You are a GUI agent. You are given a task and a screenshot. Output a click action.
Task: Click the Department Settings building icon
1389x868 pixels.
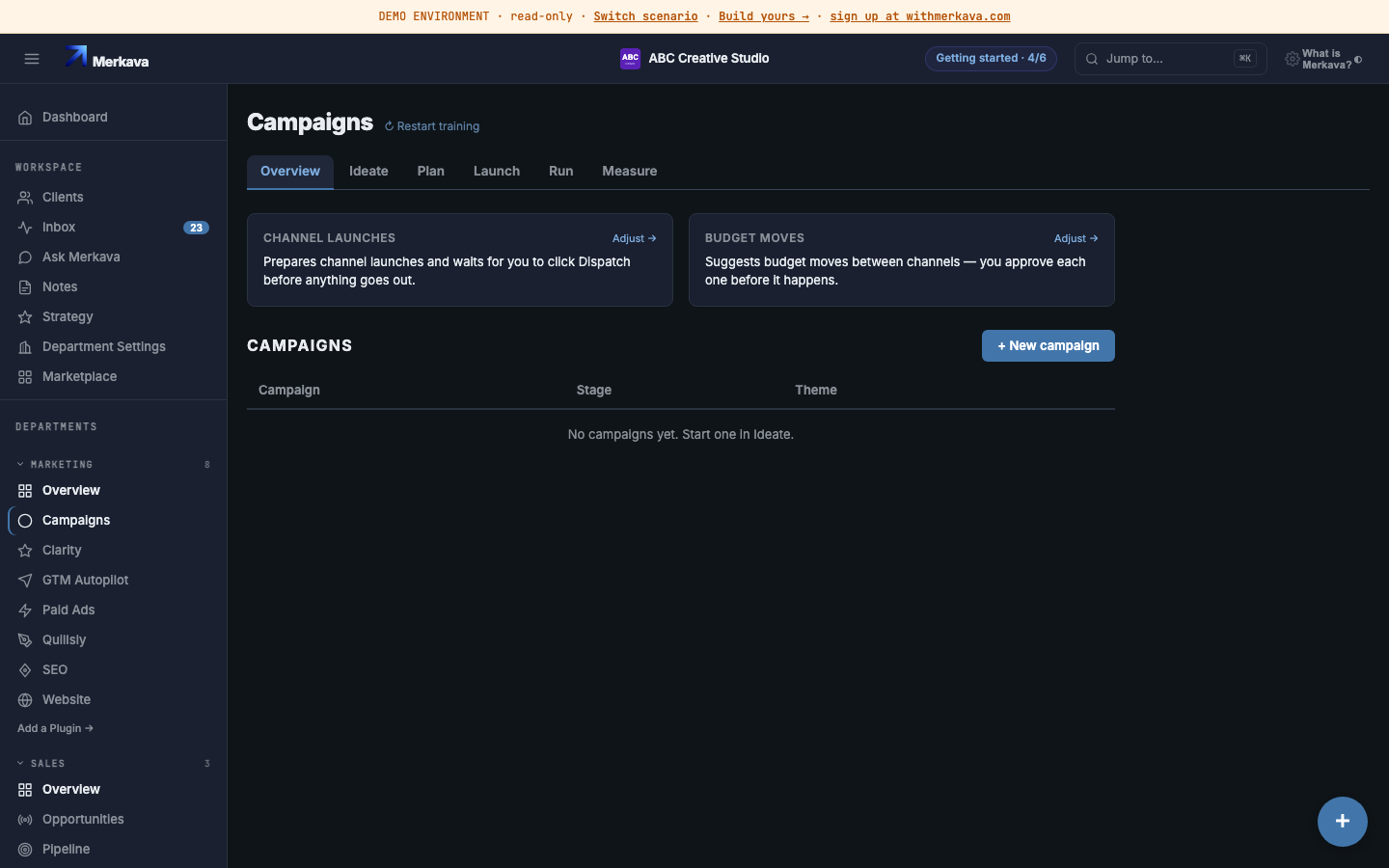coord(25,347)
